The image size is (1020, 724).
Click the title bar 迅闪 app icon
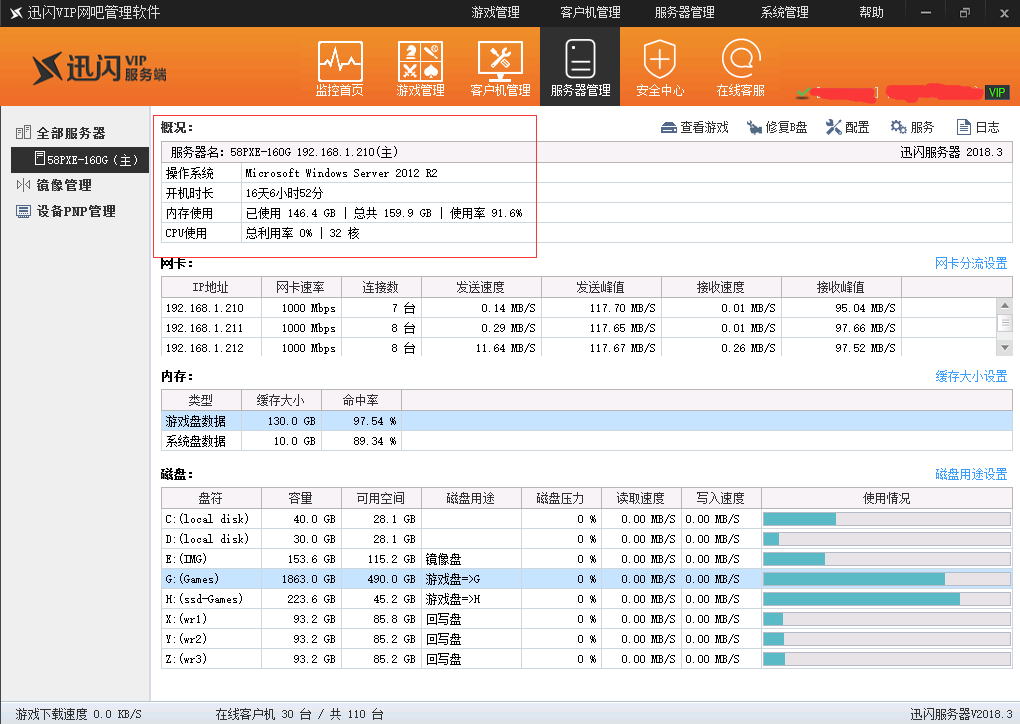[x=16, y=13]
